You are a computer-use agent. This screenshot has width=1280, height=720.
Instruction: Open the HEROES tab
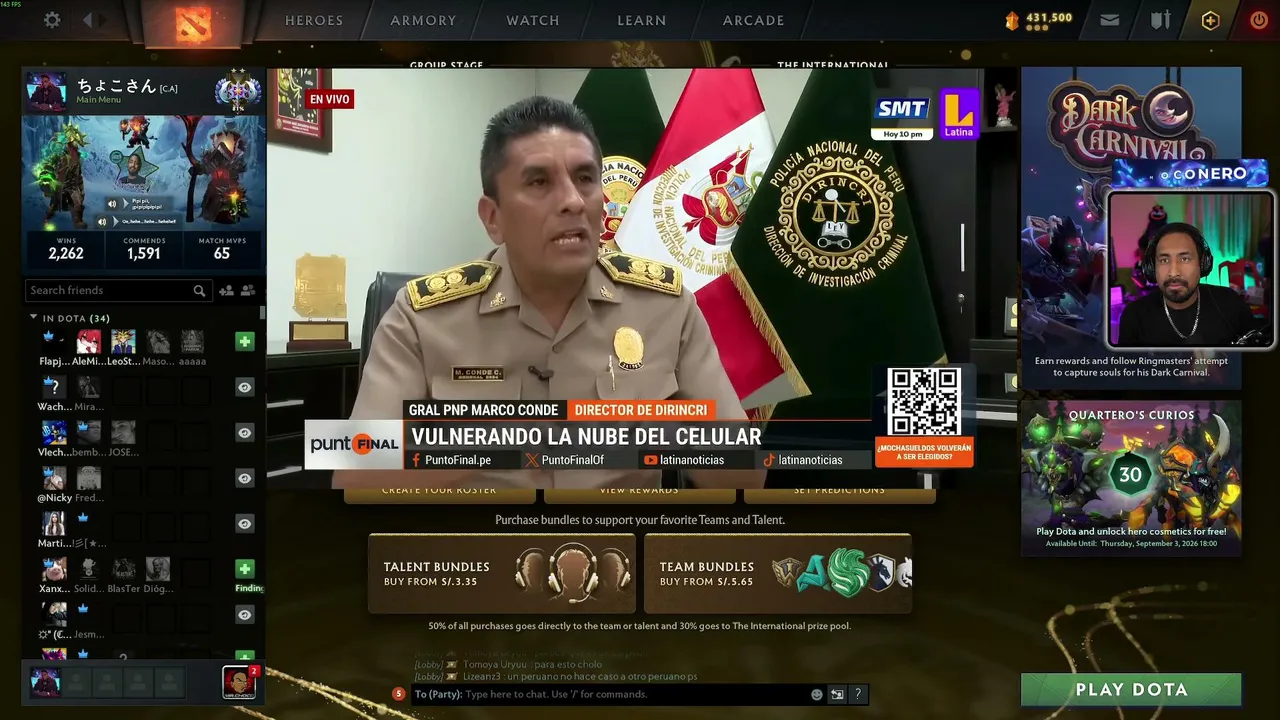(314, 20)
